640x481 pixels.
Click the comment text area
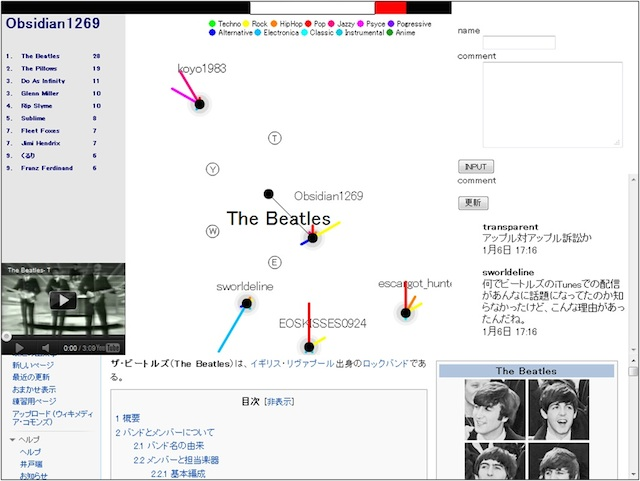point(553,105)
